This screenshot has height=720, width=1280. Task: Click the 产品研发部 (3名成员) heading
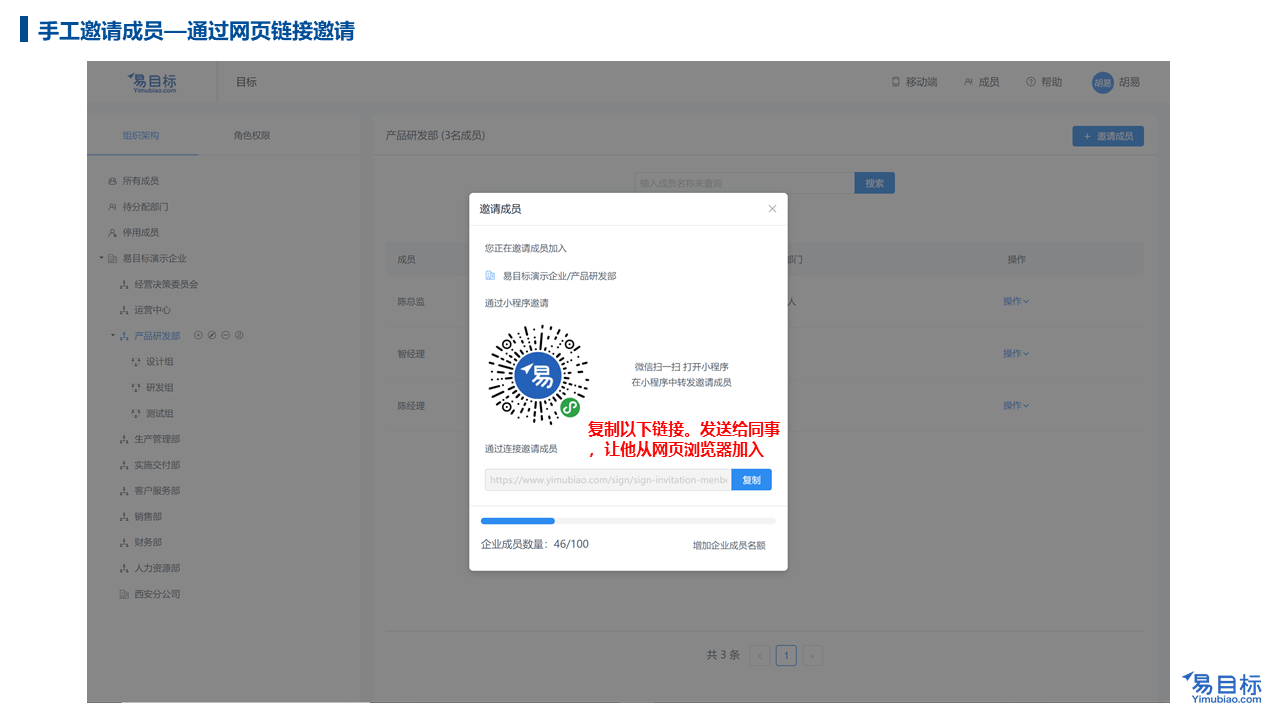(x=435, y=135)
